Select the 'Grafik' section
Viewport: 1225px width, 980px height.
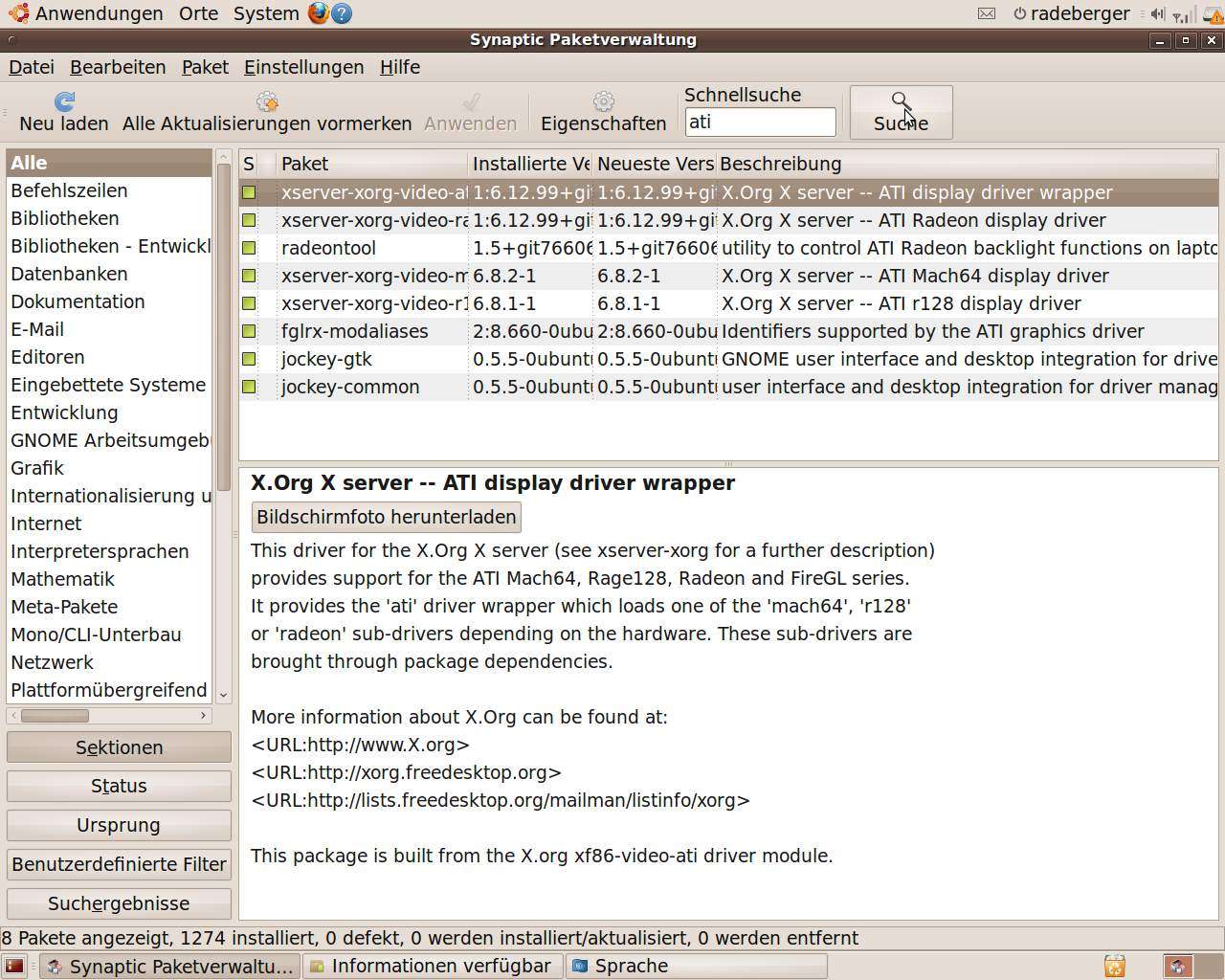click(109, 468)
